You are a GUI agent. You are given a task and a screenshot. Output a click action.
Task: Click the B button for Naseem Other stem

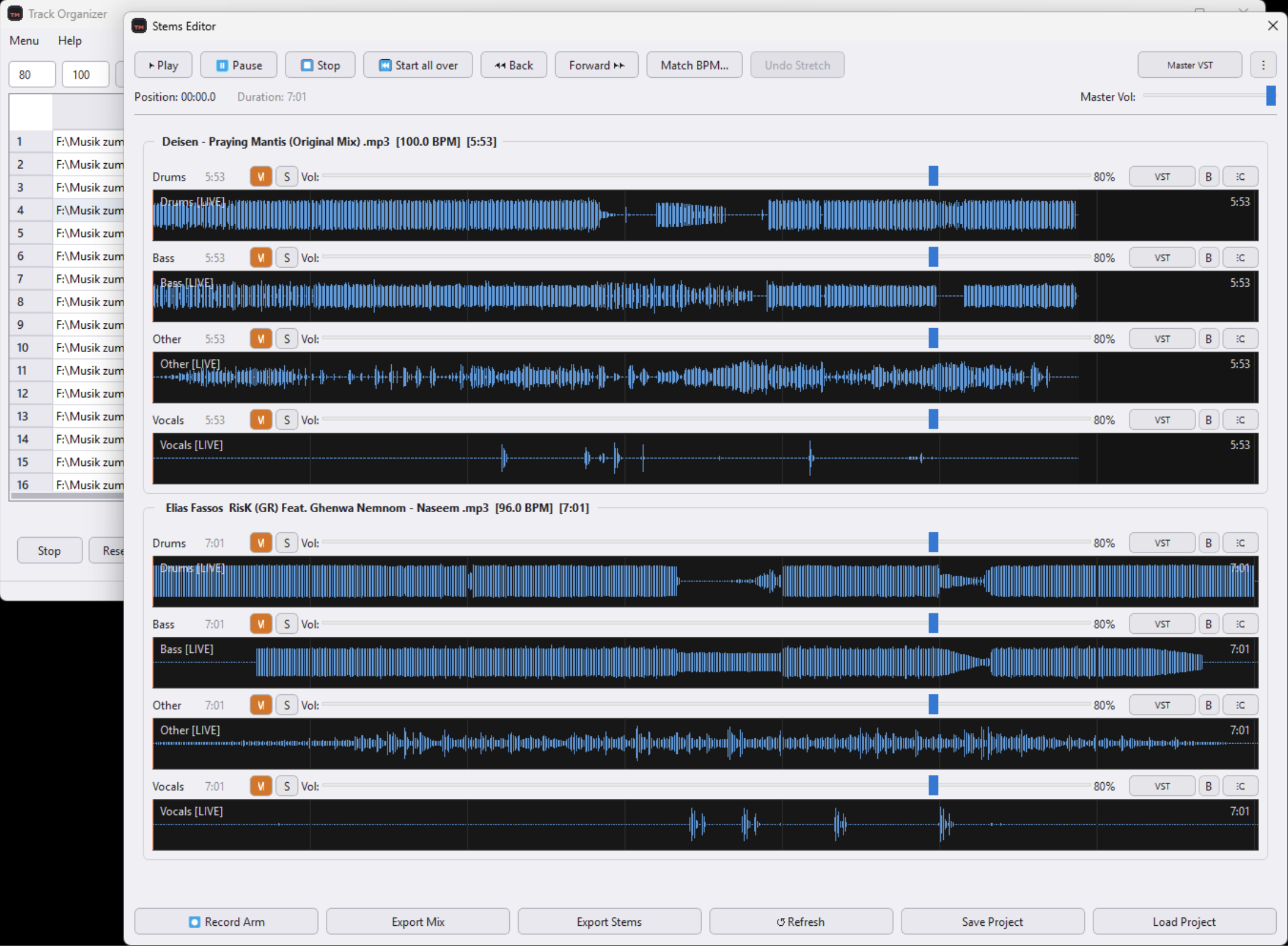[x=1208, y=705]
